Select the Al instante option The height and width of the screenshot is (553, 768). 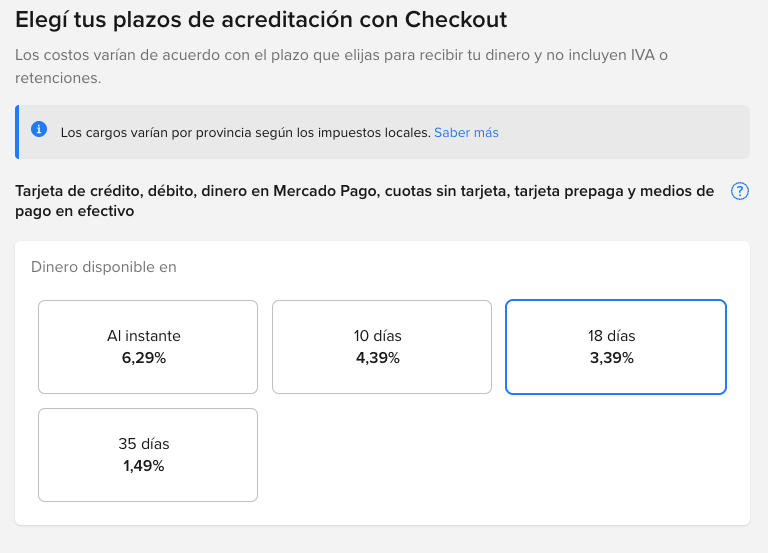tap(148, 347)
